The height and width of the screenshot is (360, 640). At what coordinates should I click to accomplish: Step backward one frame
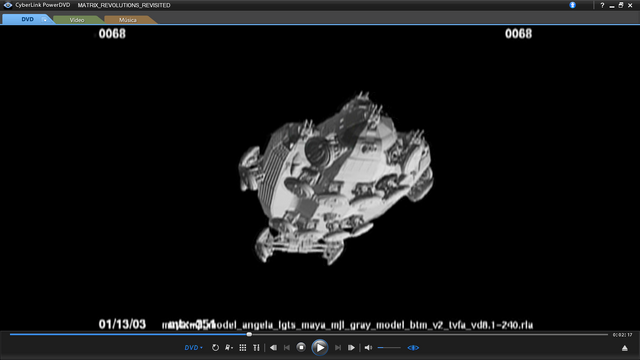coord(273,348)
